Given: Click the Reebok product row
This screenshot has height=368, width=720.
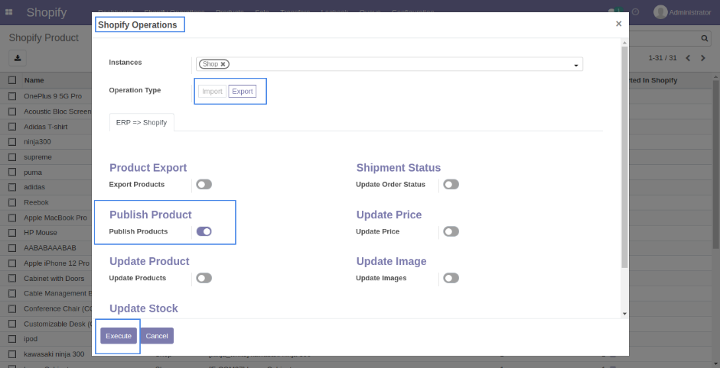Looking at the screenshot, I should pyautogui.click(x=36, y=202).
